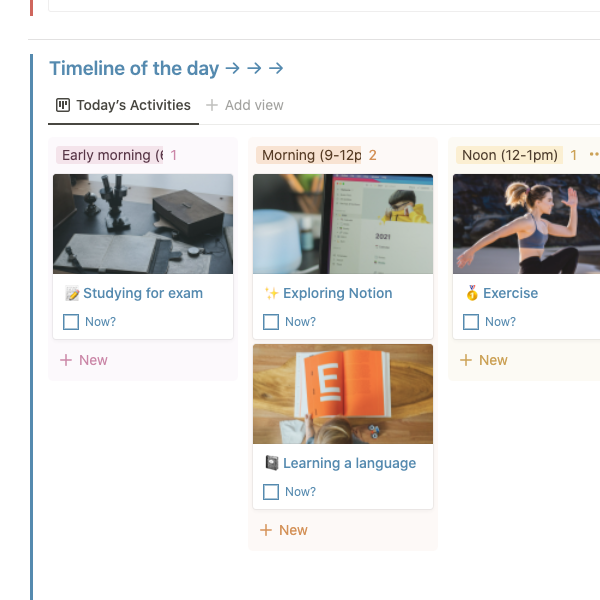Open the Studying for exam card title
Viewport: 600px width, 600px height.
coord(143,293)
